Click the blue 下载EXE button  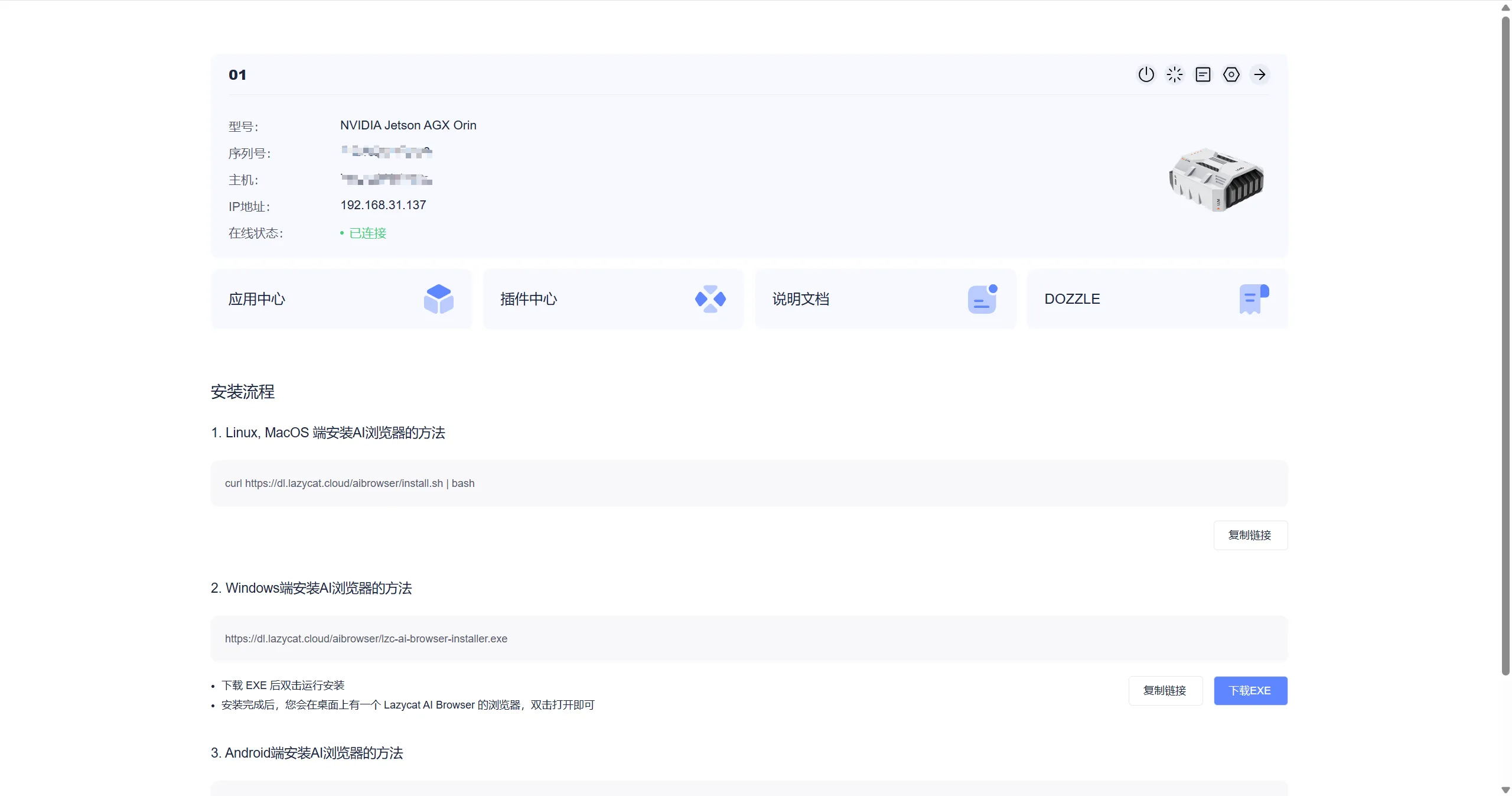[1250, 691]
